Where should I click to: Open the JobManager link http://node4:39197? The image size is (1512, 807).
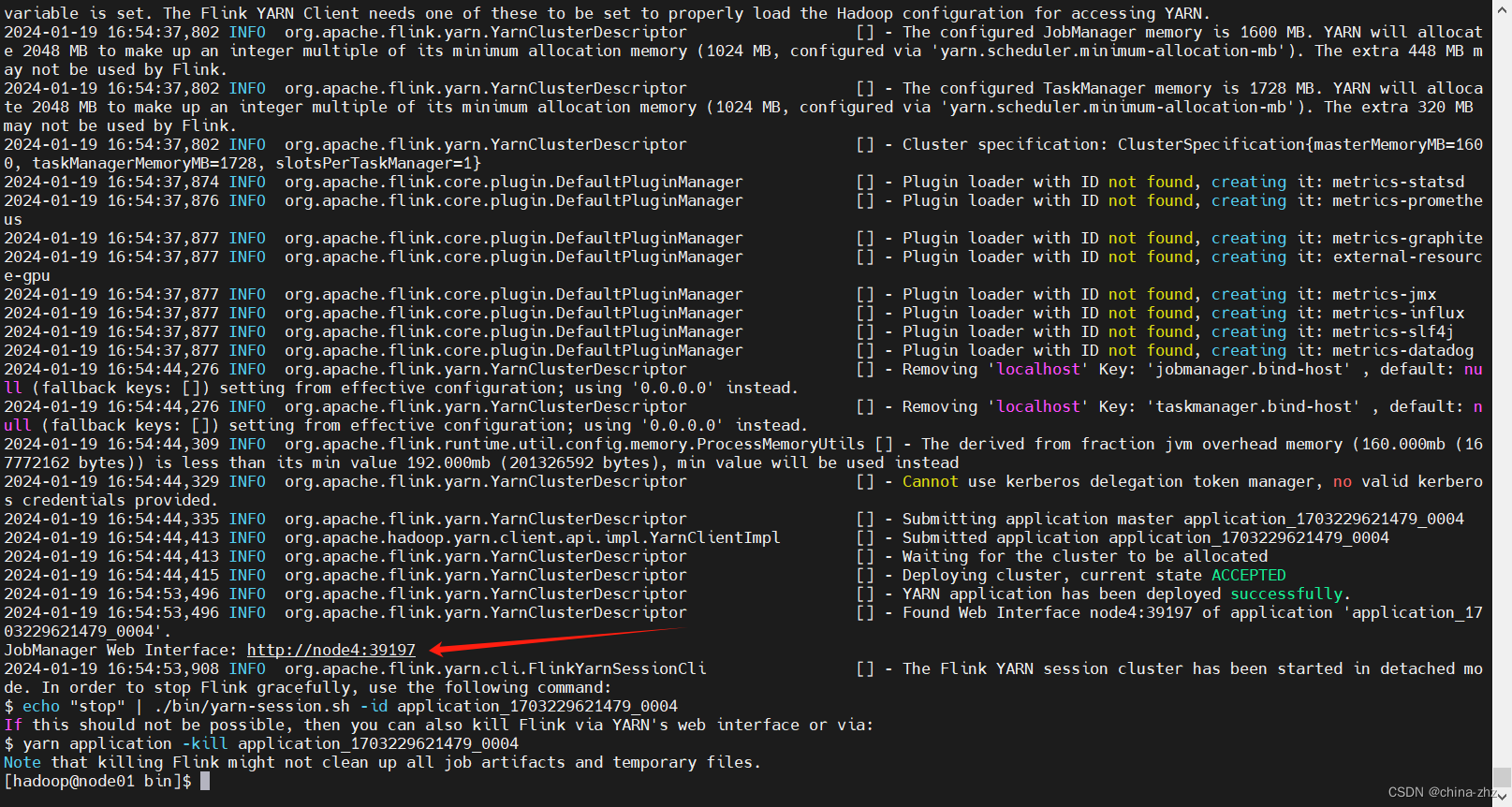(330, 650)
